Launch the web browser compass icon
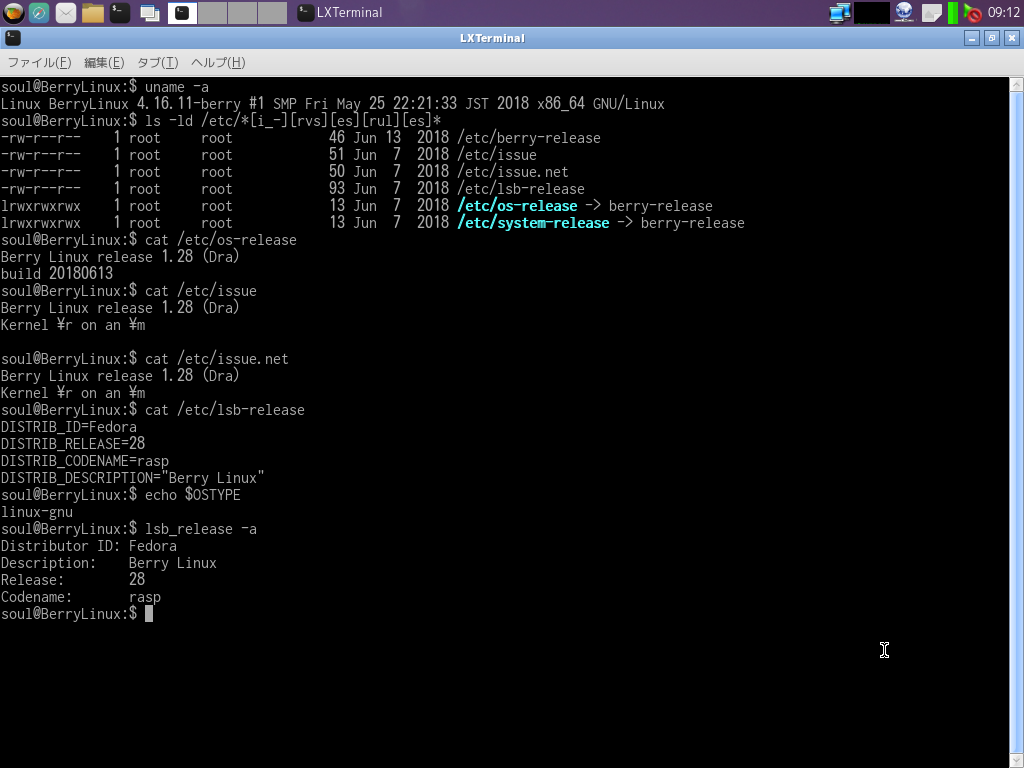 (39, 12)
